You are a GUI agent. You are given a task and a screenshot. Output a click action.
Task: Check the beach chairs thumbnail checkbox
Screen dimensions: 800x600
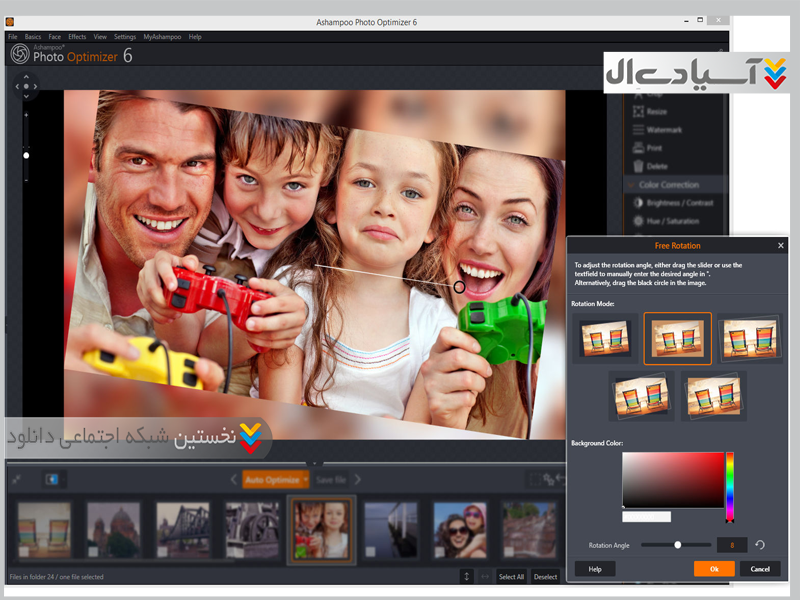[24, 551]
